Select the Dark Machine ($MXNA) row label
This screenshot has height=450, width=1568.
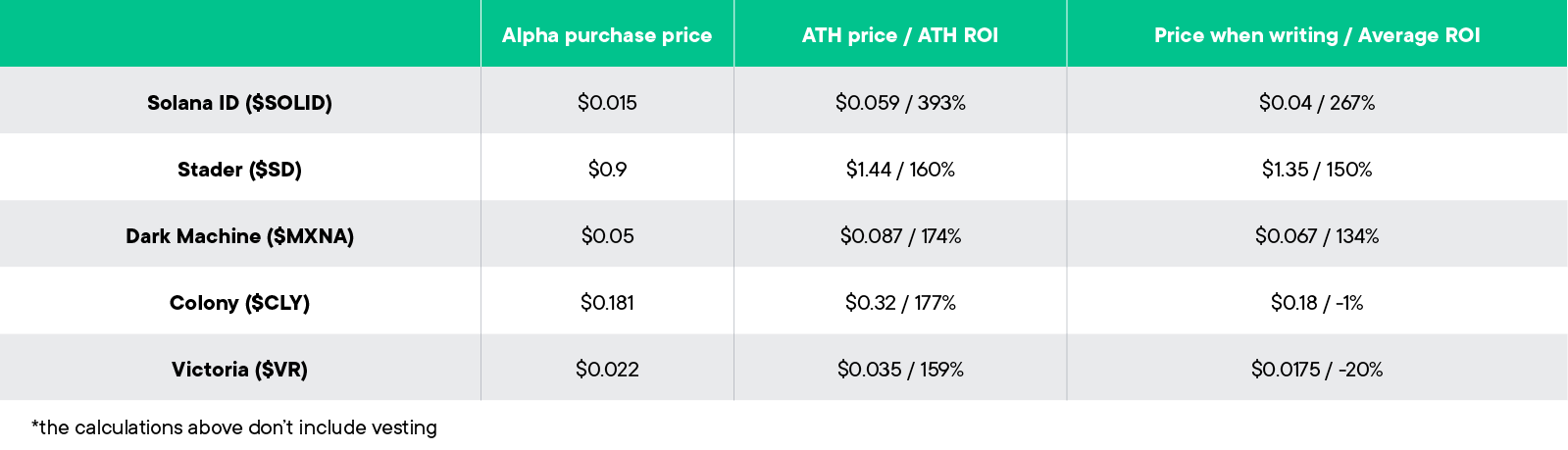coord(239,235)
